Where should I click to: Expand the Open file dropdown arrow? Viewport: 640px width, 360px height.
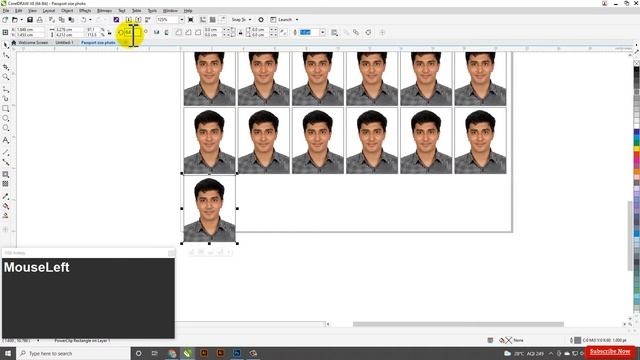click(x=21, y=20)
